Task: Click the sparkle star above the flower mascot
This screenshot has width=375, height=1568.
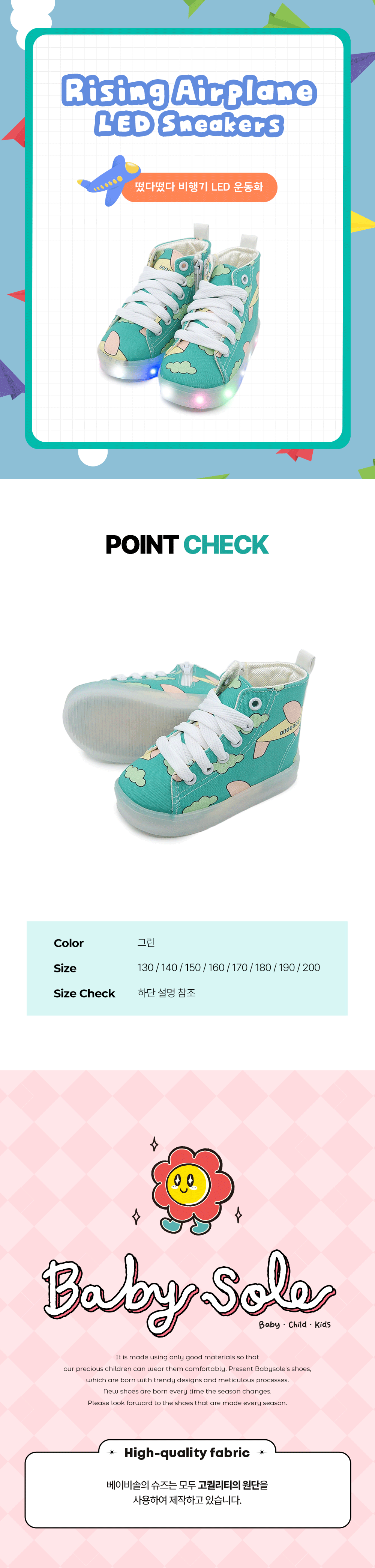Action: pyautogui.click(x=154, y=1144)
